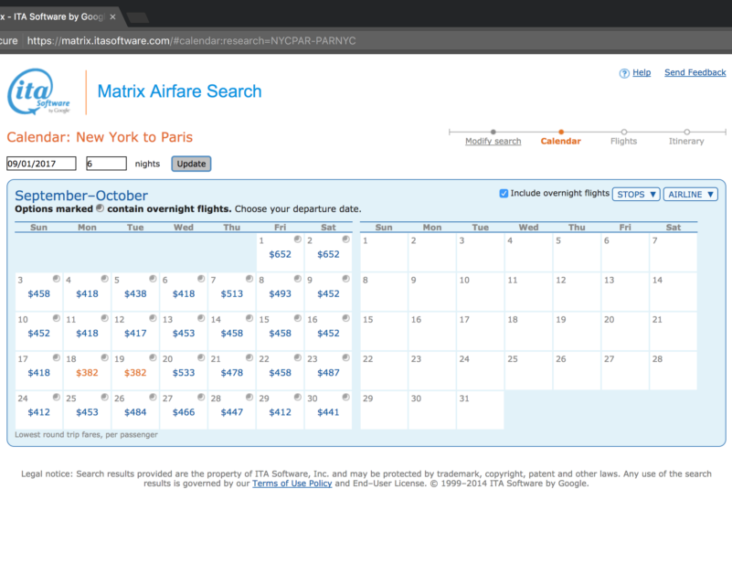Image resolution: width=732 pixels, height=585 pixels.
Task: Open the AIRLINE filter dropdown
Action: coord(690,194)
